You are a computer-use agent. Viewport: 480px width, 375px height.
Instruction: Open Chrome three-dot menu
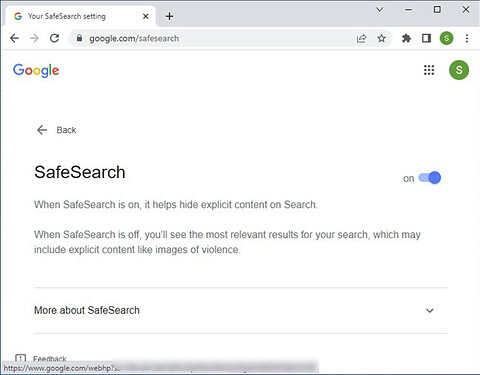click(467, 38)
